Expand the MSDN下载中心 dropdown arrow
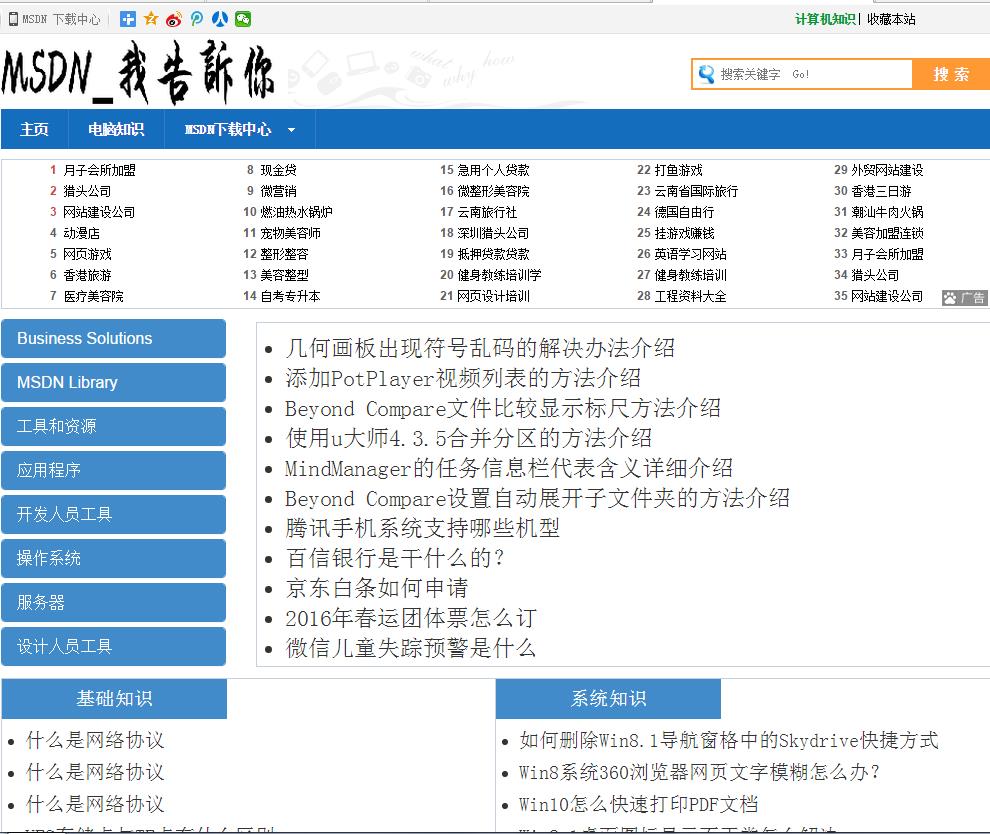 tap(291, 130)
